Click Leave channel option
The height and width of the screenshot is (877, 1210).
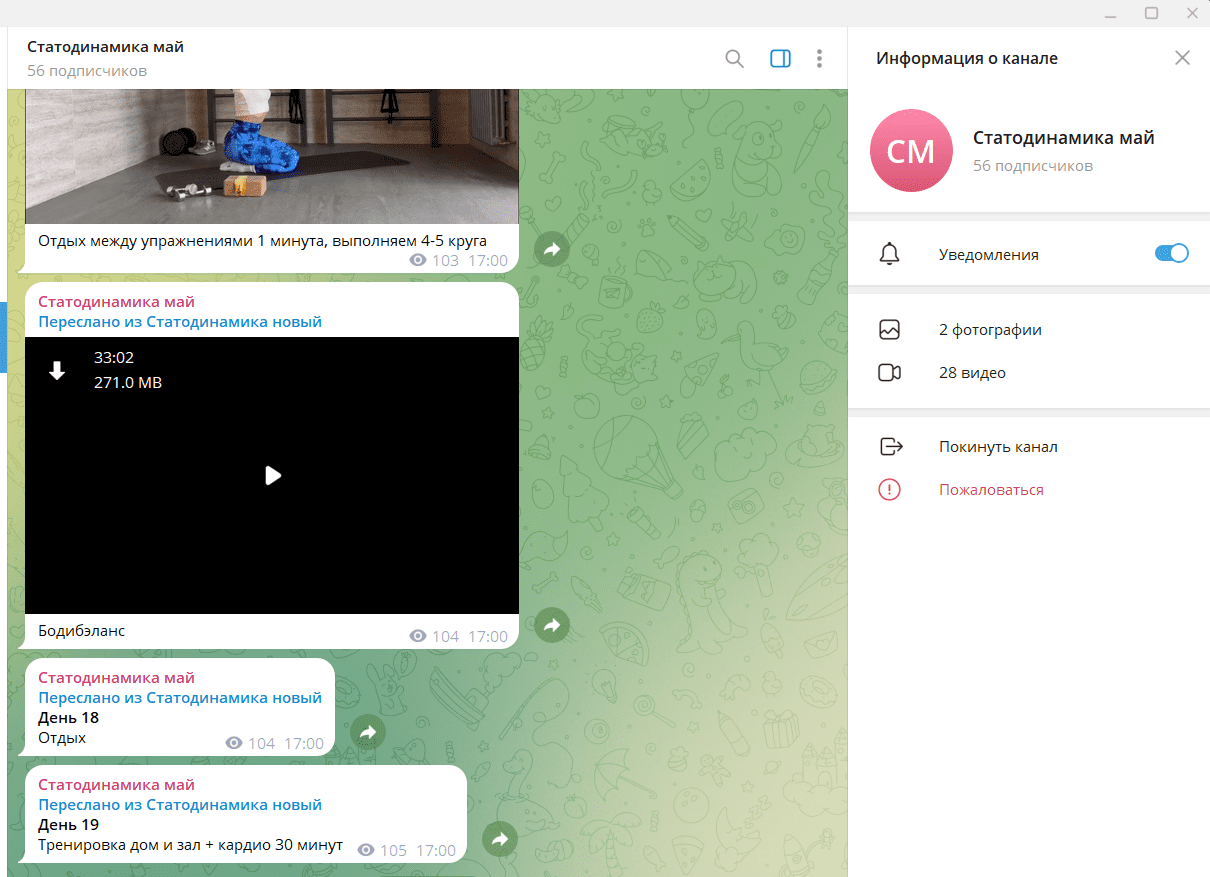[x=997, y=447]
